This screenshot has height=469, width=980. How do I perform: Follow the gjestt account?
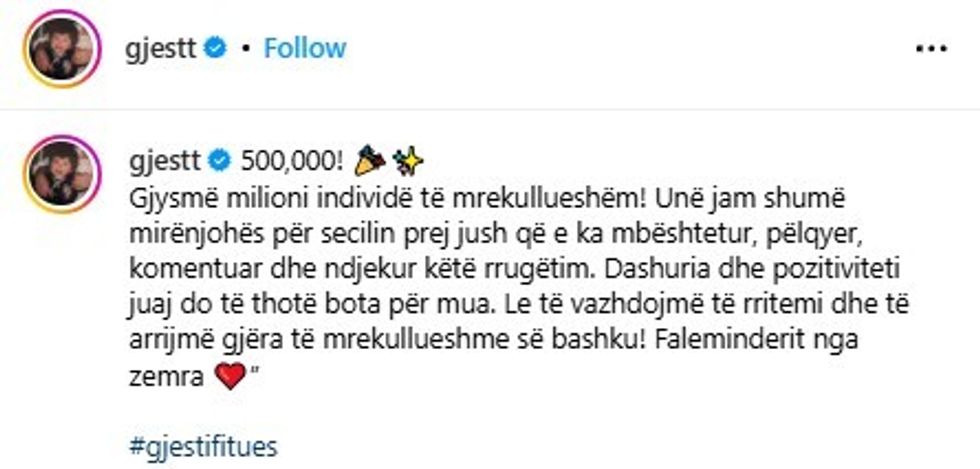coord(305,47)
